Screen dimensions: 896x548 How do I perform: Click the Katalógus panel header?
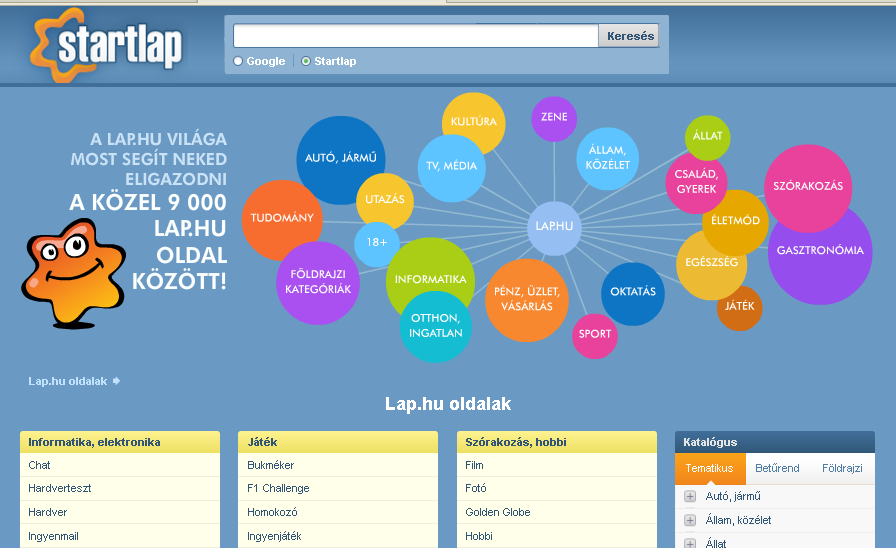click(775, 442)
